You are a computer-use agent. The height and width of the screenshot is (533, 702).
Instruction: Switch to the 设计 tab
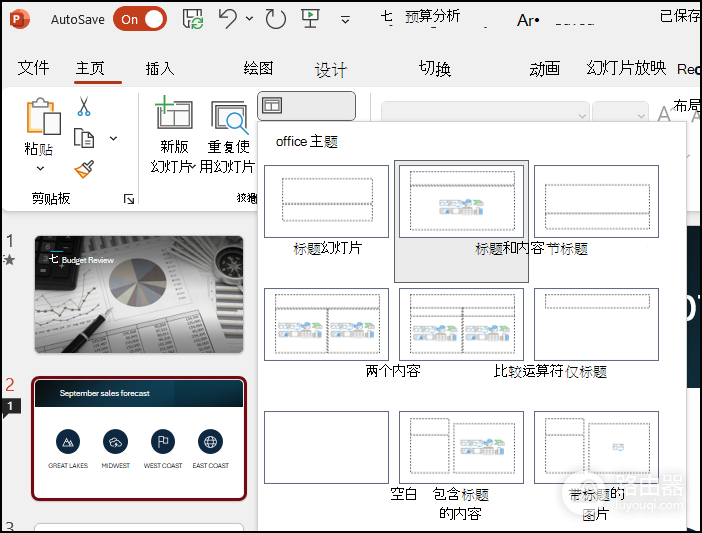pos(330,70)
